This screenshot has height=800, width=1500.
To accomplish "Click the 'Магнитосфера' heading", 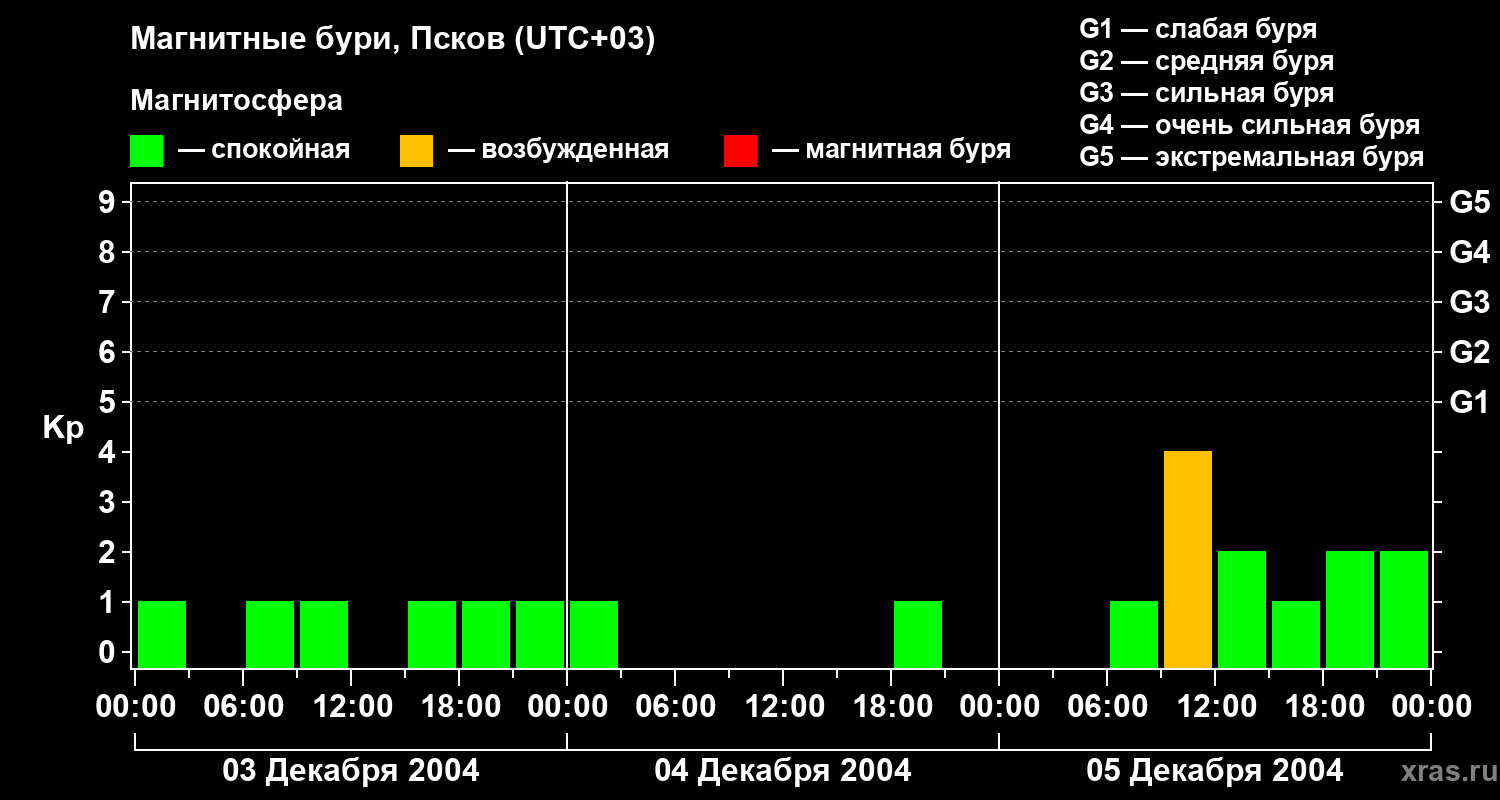I will [236, 101].
